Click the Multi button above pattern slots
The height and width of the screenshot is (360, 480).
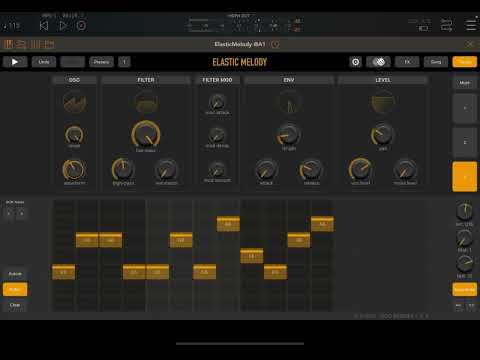pos(465,83)
